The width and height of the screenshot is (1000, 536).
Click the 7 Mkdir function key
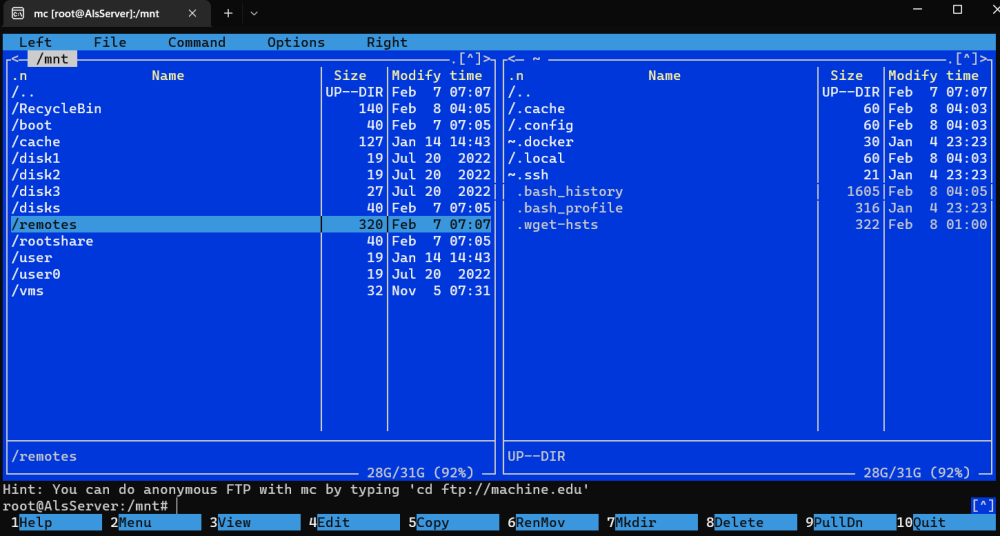tap(652, 523)
